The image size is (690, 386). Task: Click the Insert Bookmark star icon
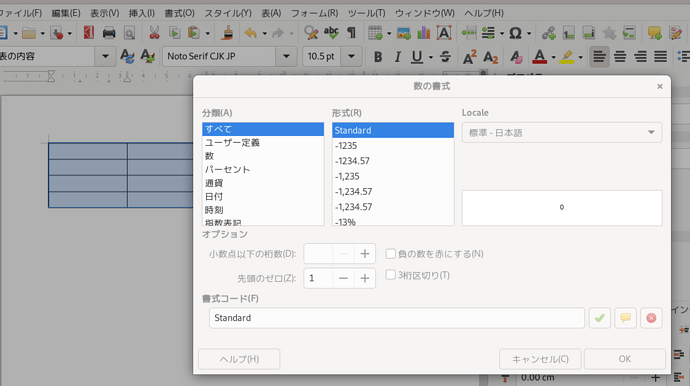click(x=609, y=33)
